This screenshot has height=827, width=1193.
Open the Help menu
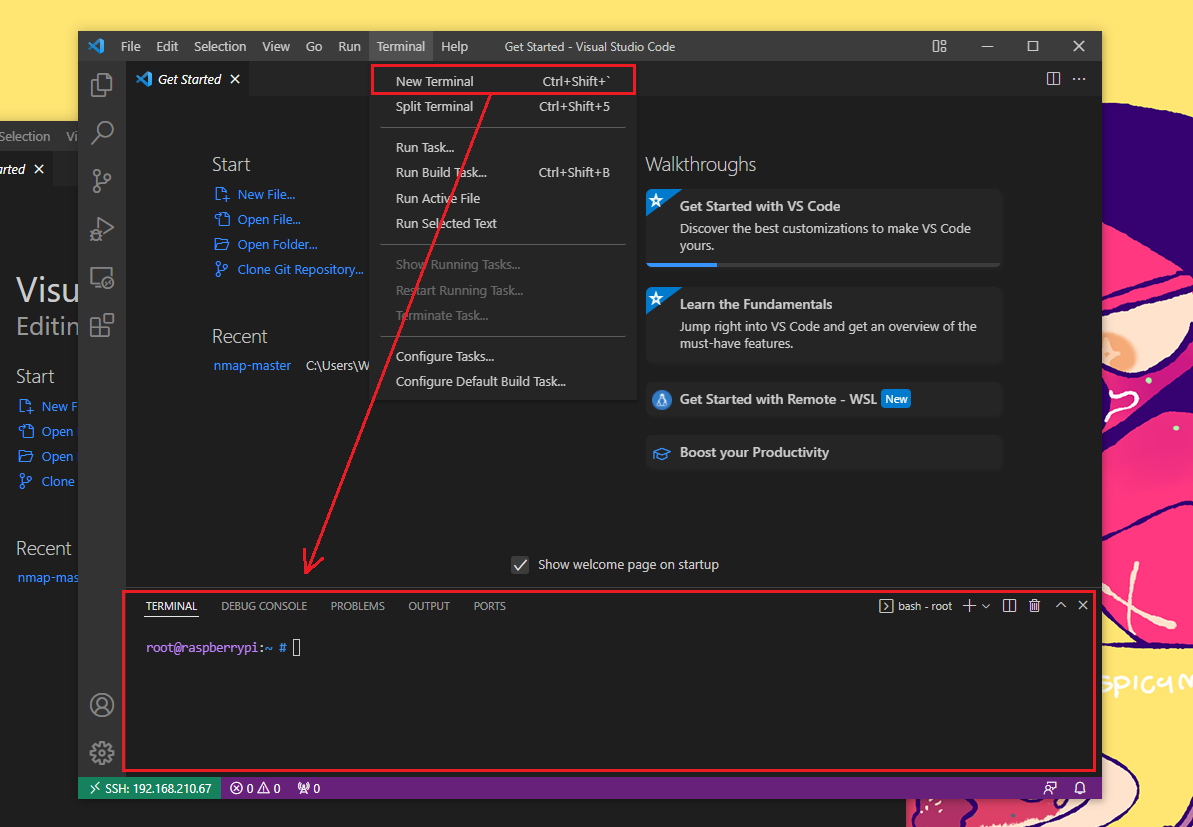tap(454, 46)
